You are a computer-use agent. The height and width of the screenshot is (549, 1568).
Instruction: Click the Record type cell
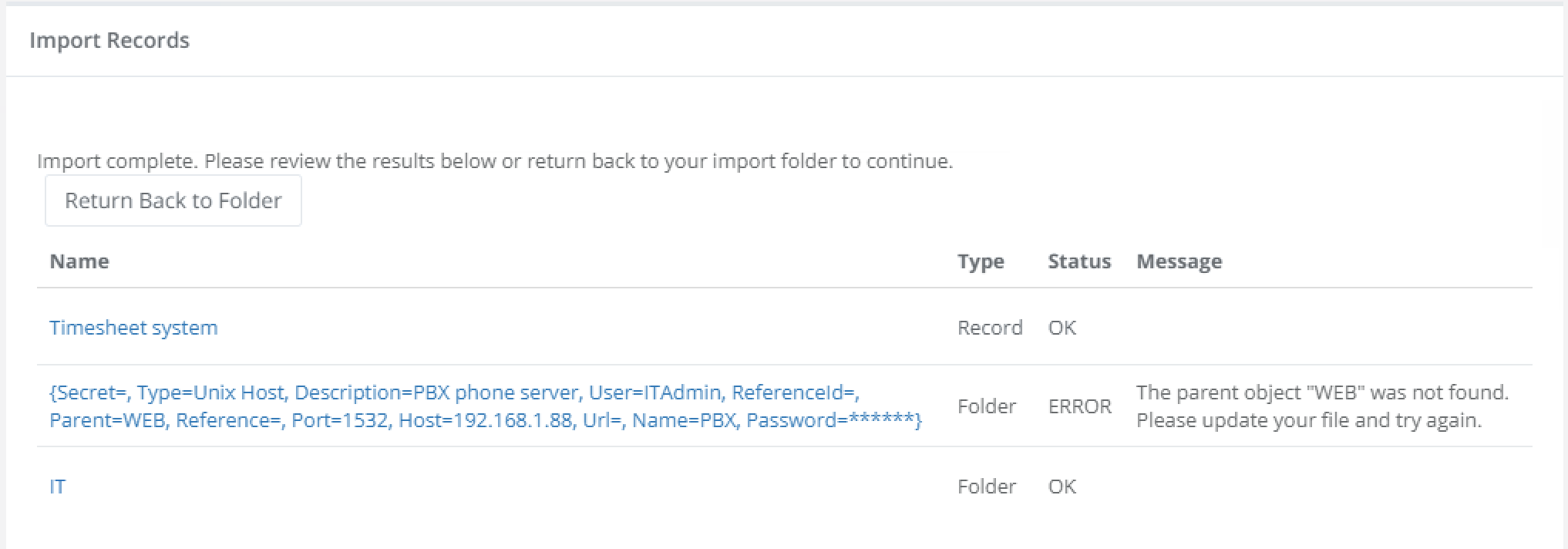(990, 327)
